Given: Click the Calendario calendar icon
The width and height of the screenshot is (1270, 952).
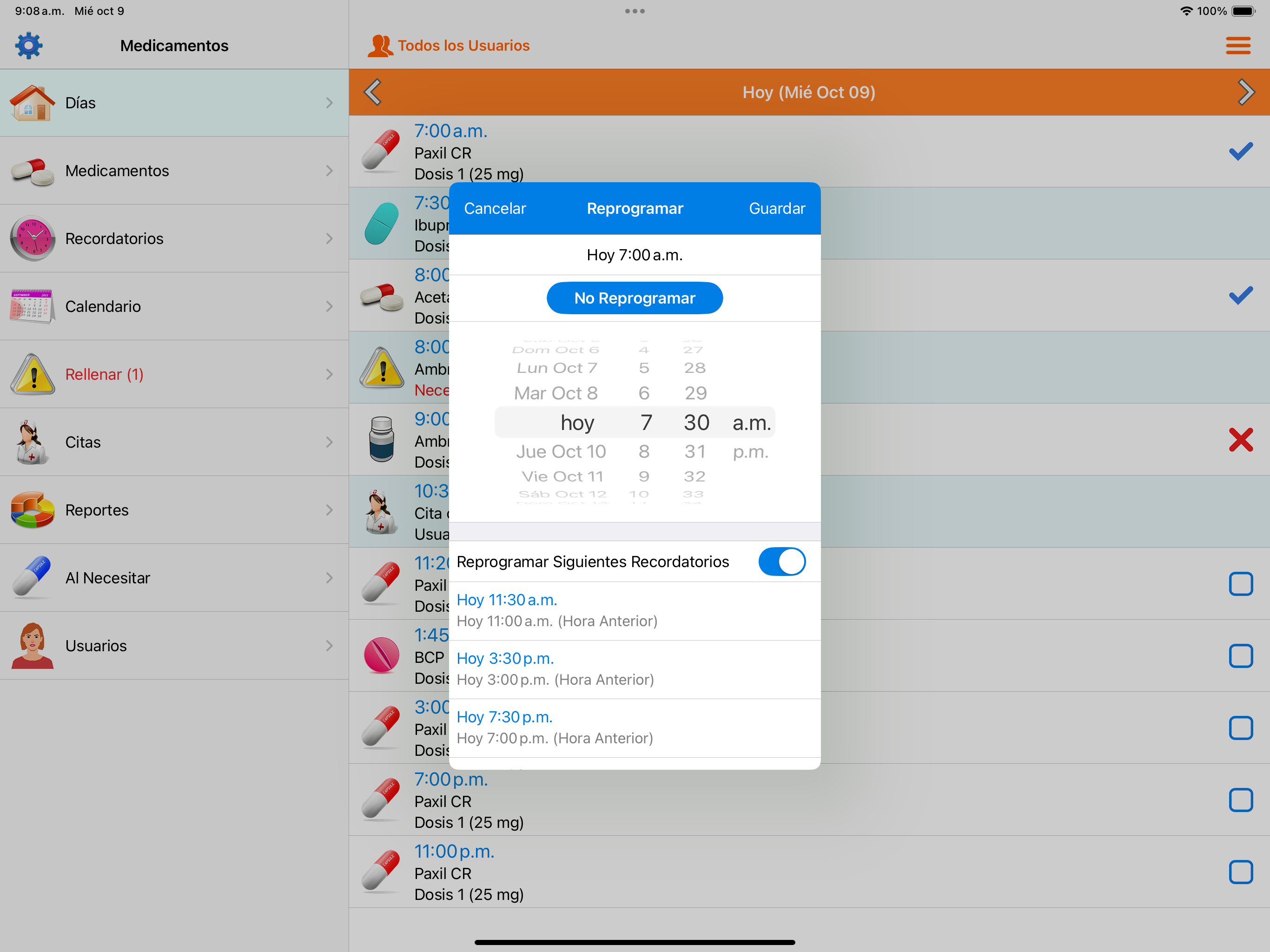Looking at the screenshot, I should click(32, 307).
